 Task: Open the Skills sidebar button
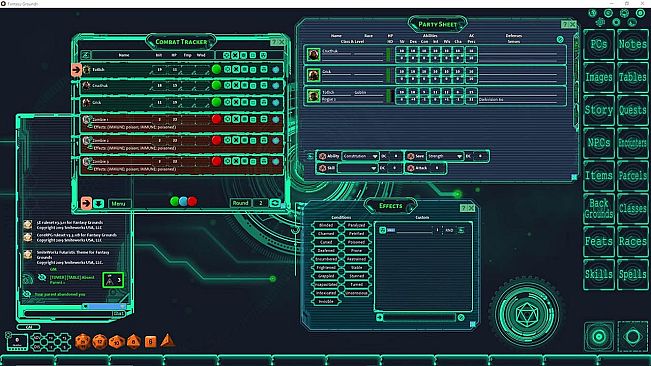pyautogui.click(x=599, y=274)
